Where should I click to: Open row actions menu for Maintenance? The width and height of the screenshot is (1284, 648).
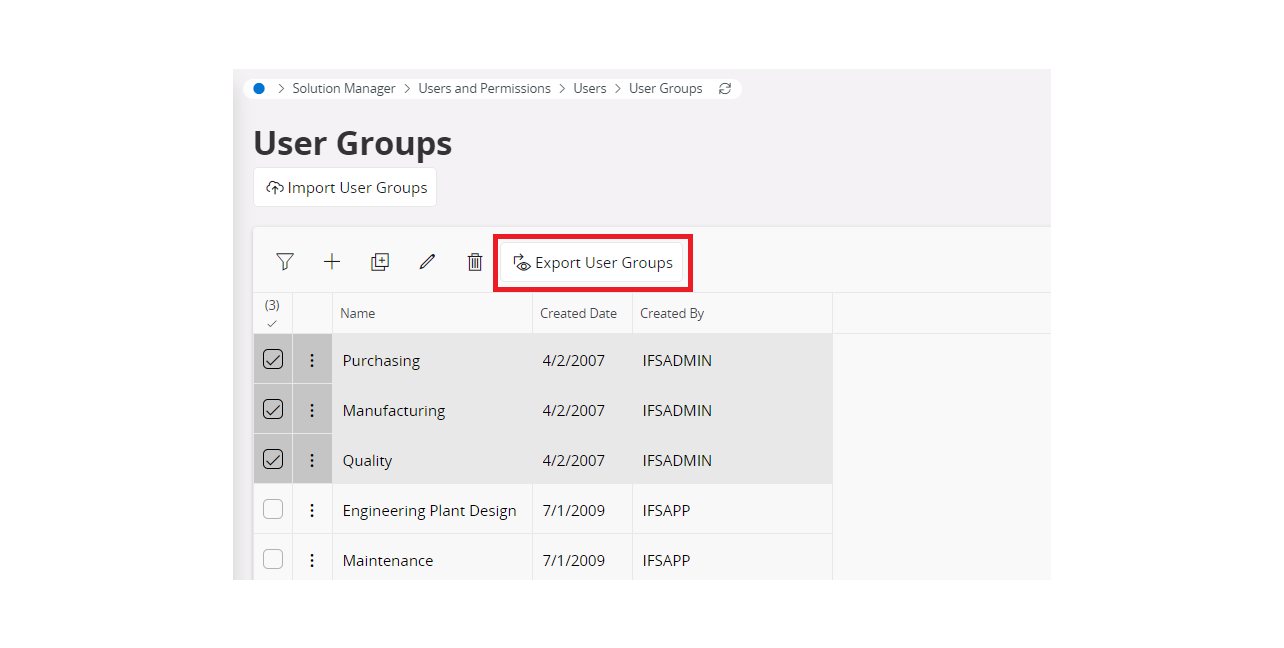pos(312,560)
